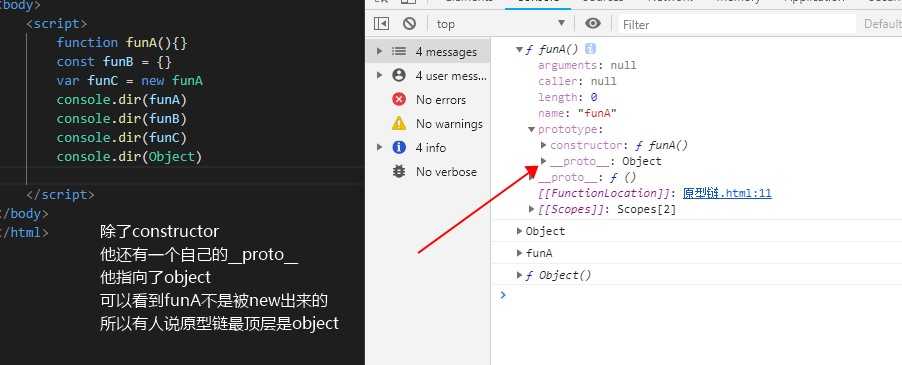Select the '[[FunctionLocation]]' property label

(x=605, y=193)
